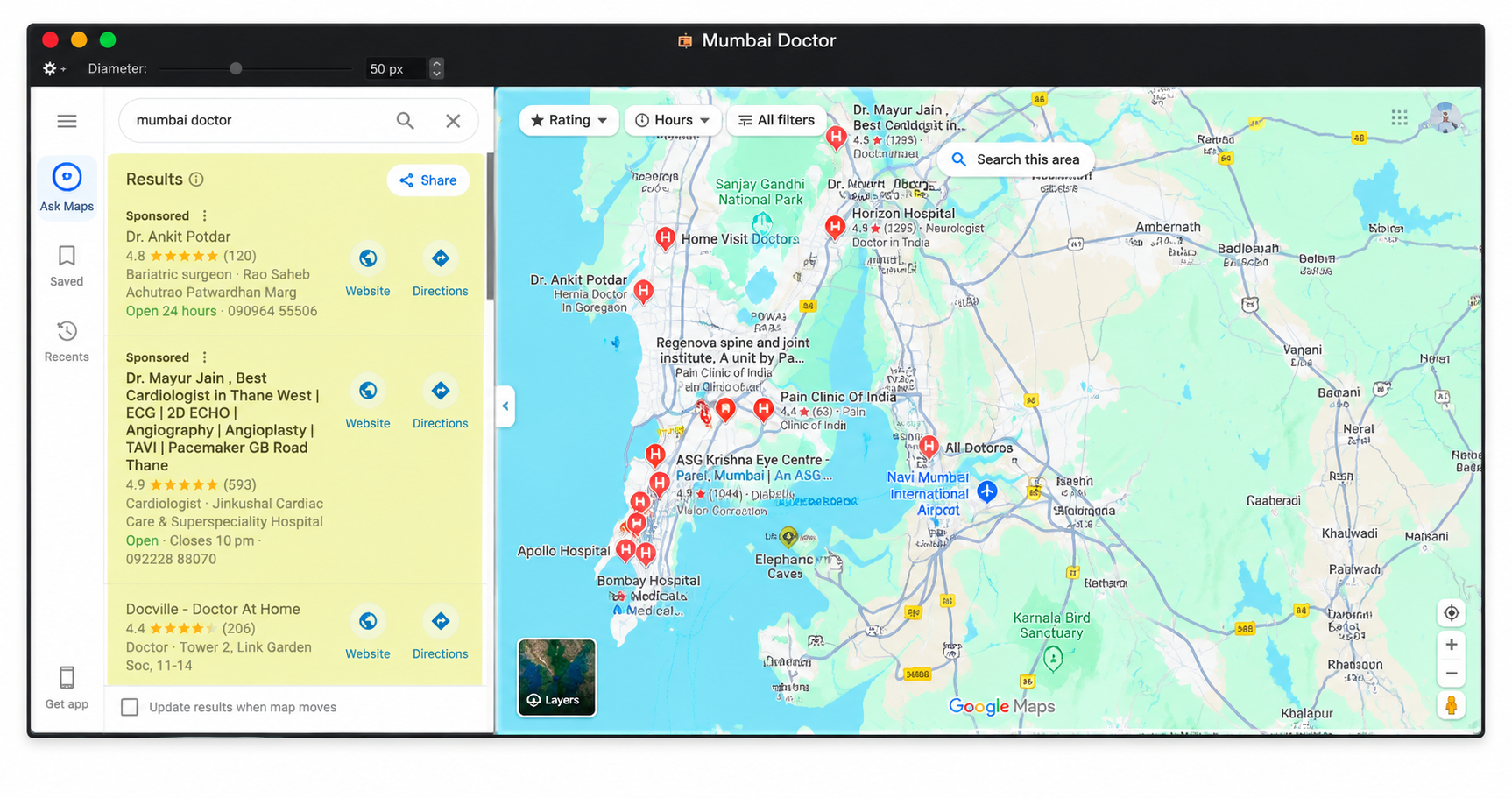Open Ask Maps
This screenshot has width=1512, height=798.
(67, 187)
